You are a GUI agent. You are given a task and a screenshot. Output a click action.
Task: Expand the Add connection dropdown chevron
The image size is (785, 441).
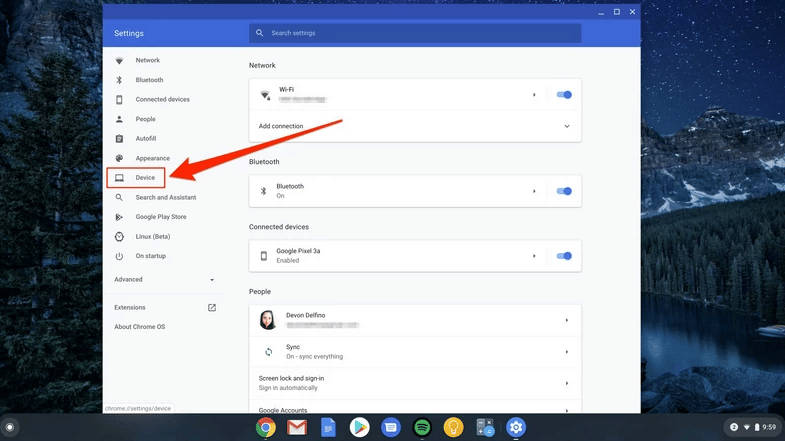click(567, 126)
